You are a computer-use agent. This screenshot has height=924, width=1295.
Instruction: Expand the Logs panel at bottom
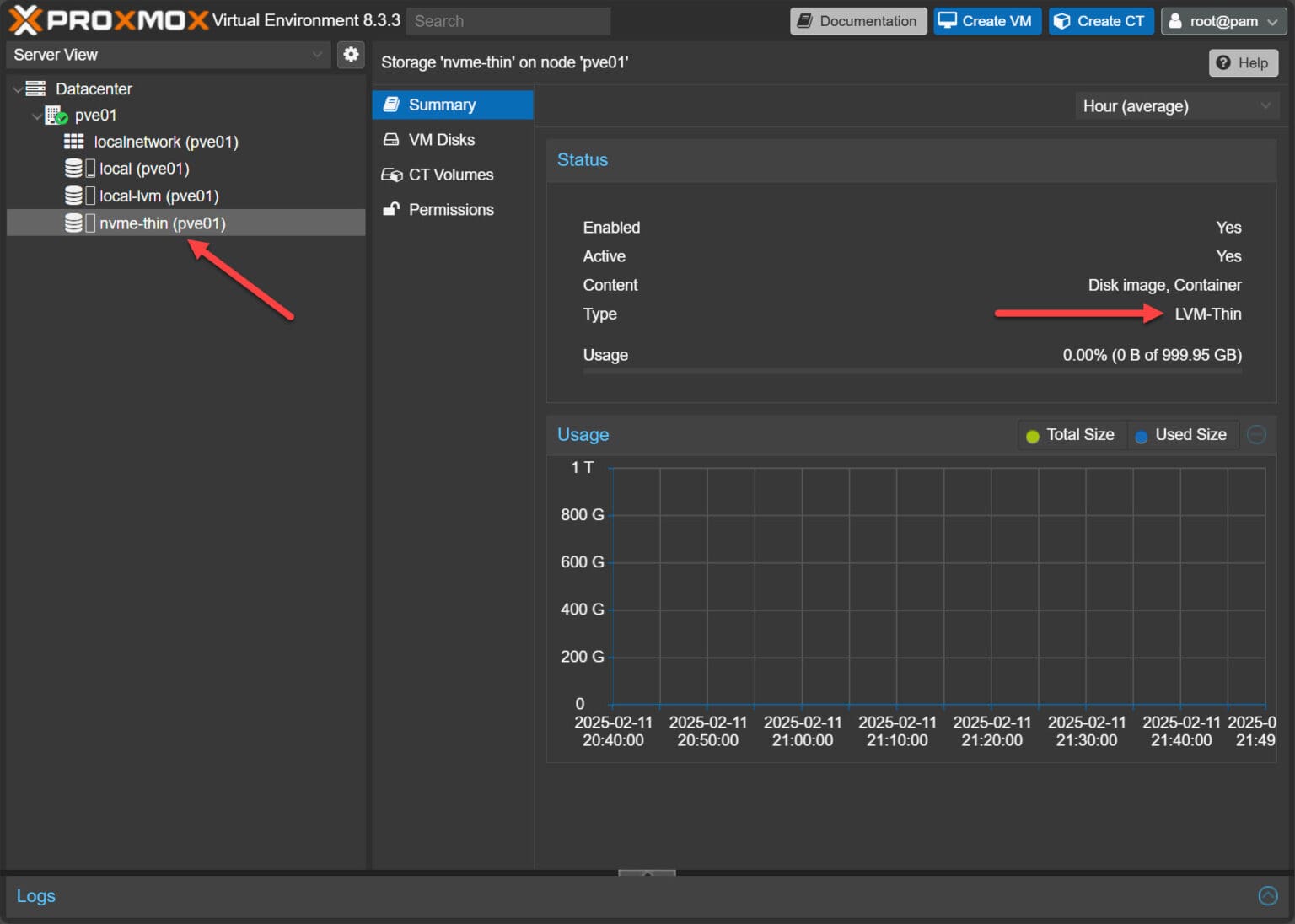coord(1267,895)
